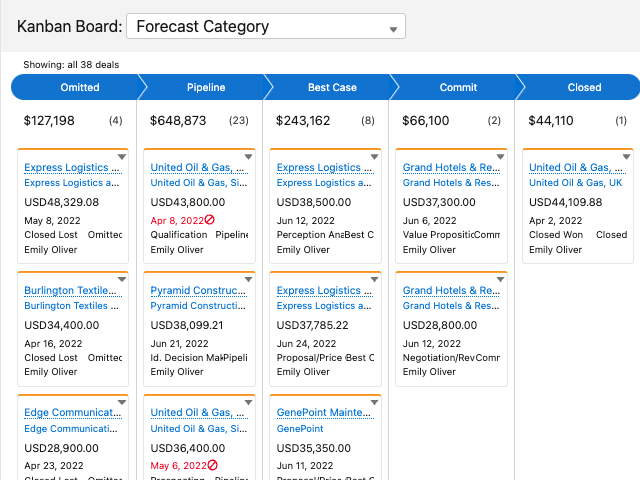Open United Oil & Gas deal in Closed column
Viewport: 640px width, 480px height.
[576, 167]
